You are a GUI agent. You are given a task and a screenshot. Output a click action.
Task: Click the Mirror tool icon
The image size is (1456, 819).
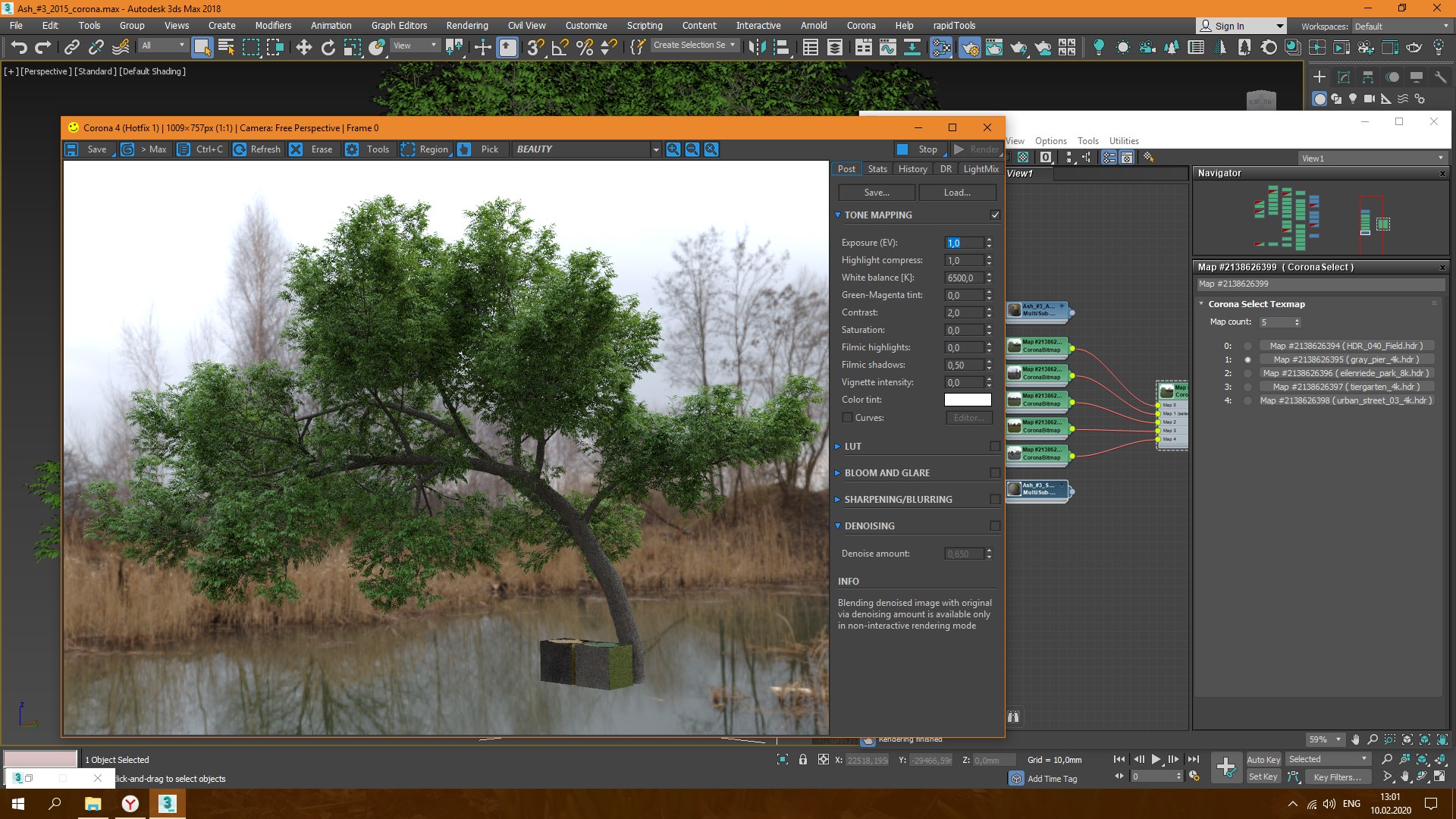(757, 48)
